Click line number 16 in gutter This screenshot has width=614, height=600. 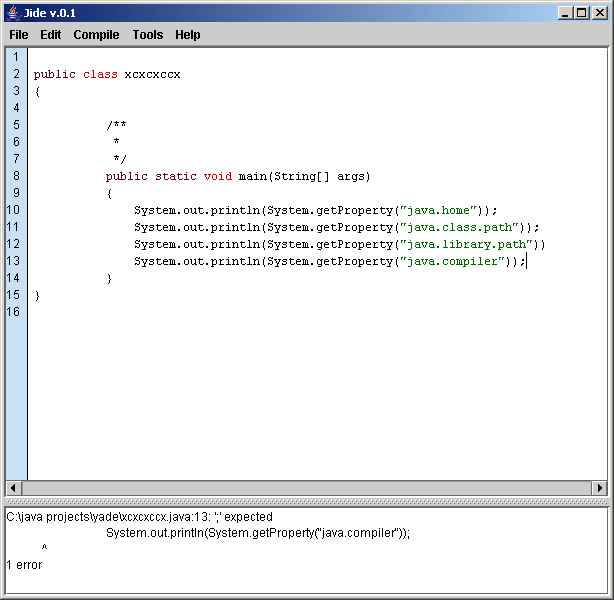tap(13, 312)
